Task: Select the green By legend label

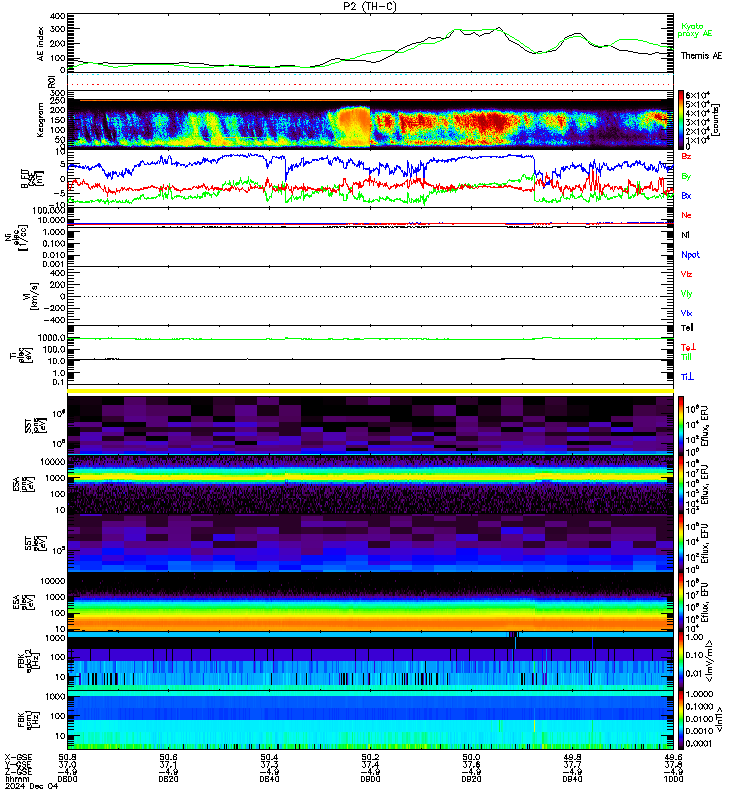Action: tap(686, 177)
